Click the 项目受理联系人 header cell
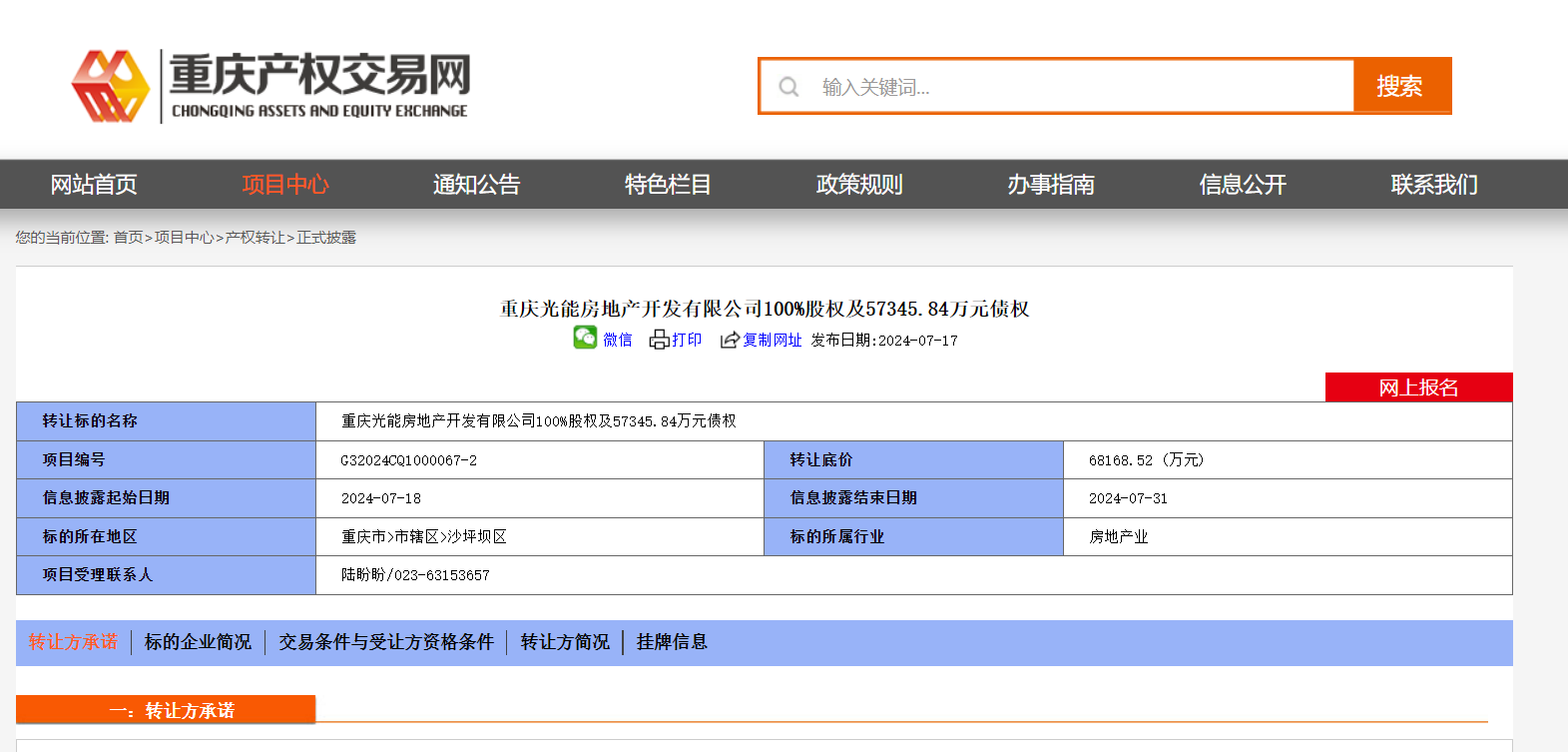 167,575
